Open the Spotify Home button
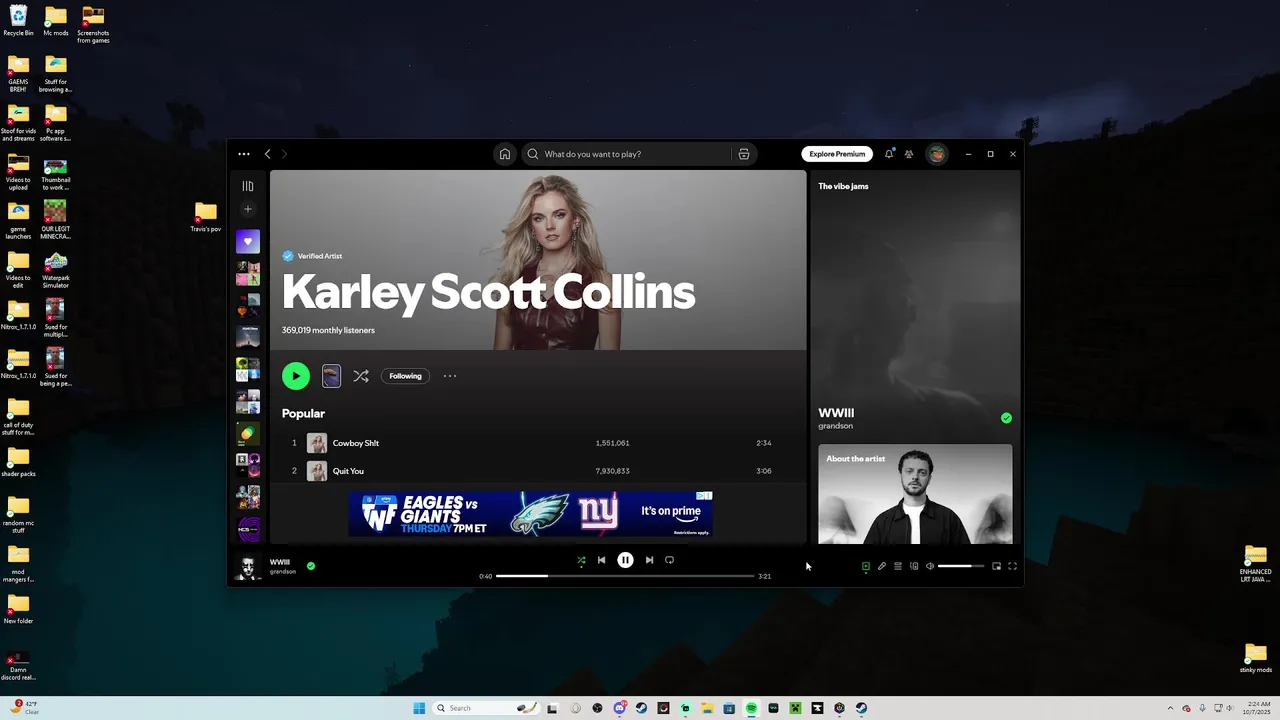The image size is (1280, 720). (x=505, y=154)
